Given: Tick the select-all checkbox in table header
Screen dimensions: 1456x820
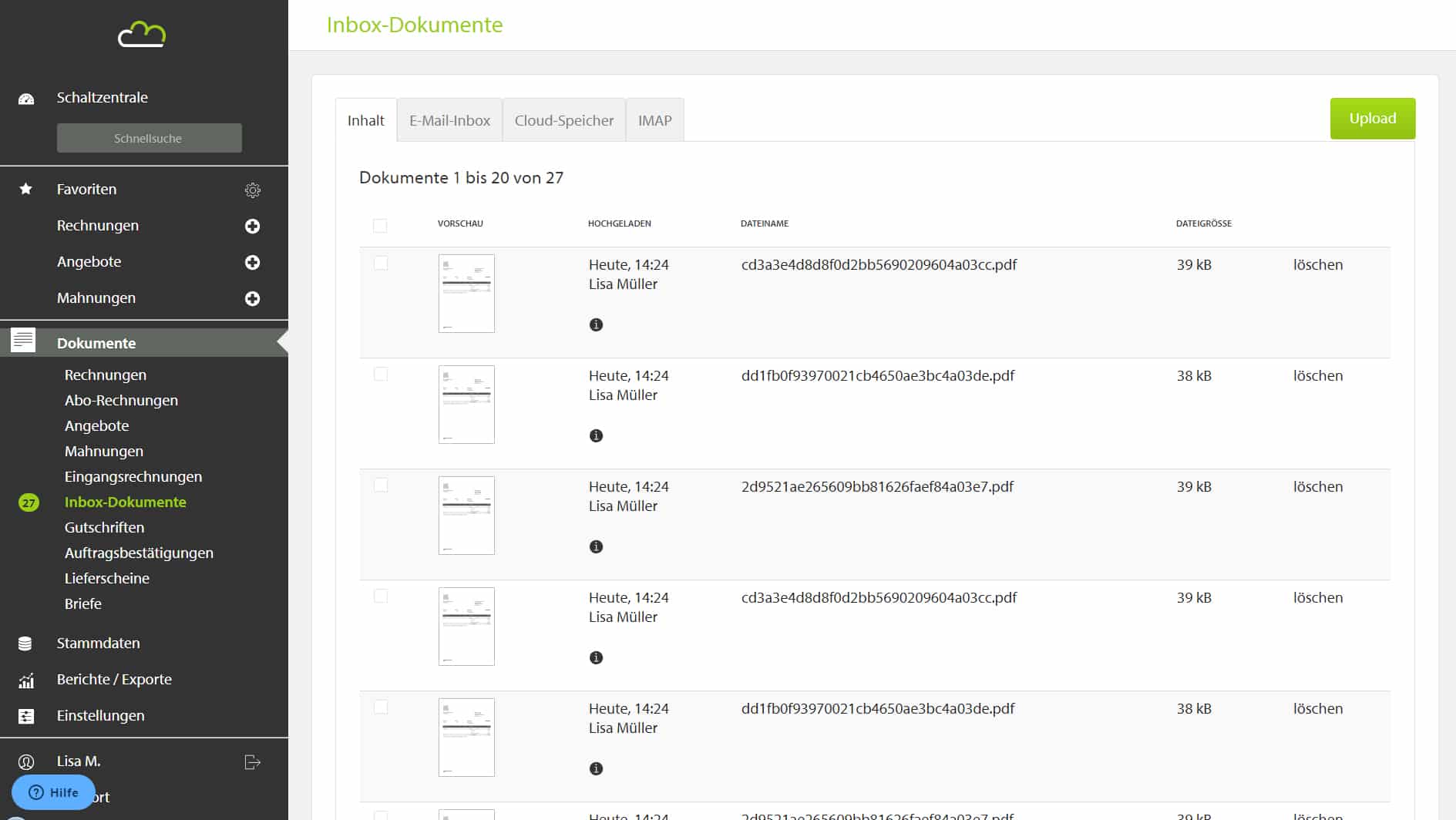Looking at the screenshot, I should (x=380, y=226).
